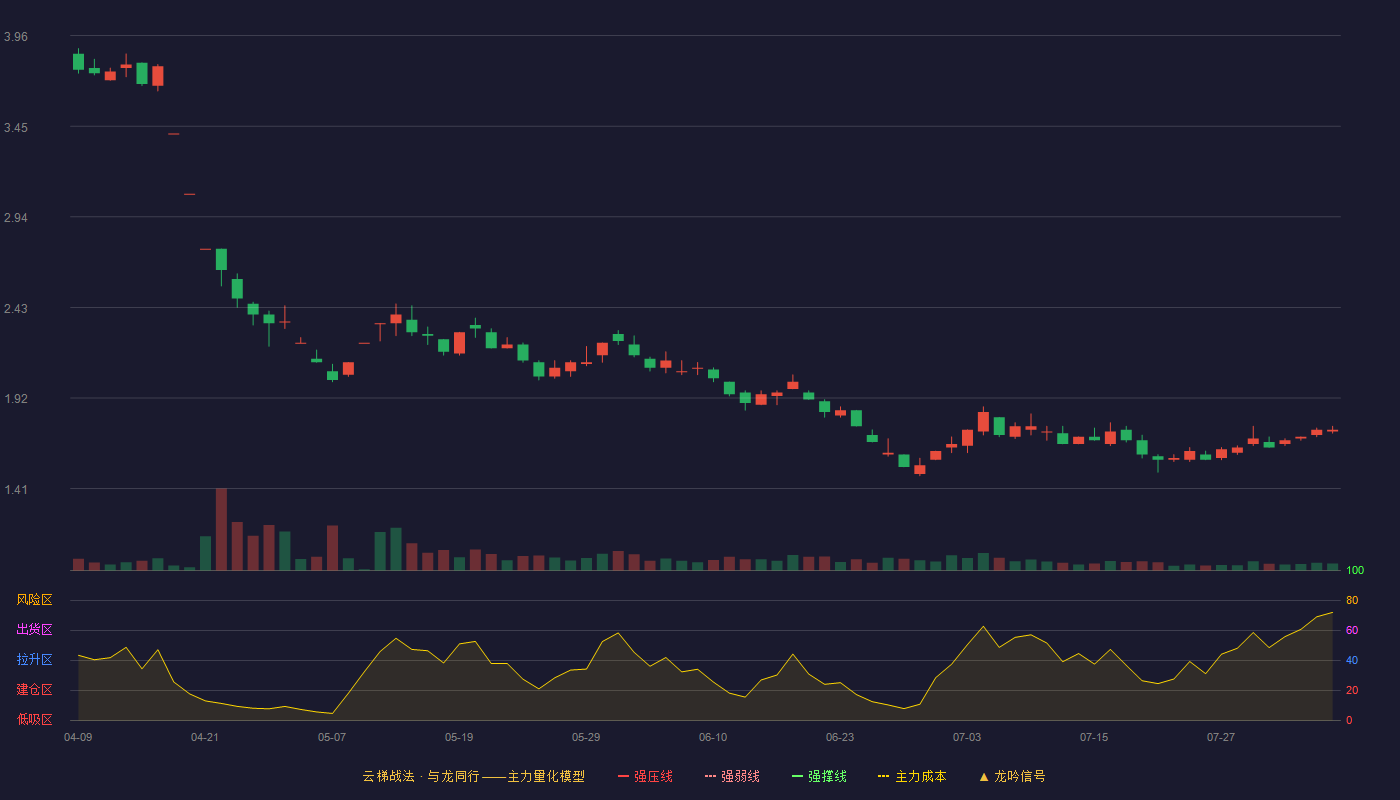This screenshot has height=800, width=1400.
Task: Select the 05-07 date label
Action: point(332,737)
